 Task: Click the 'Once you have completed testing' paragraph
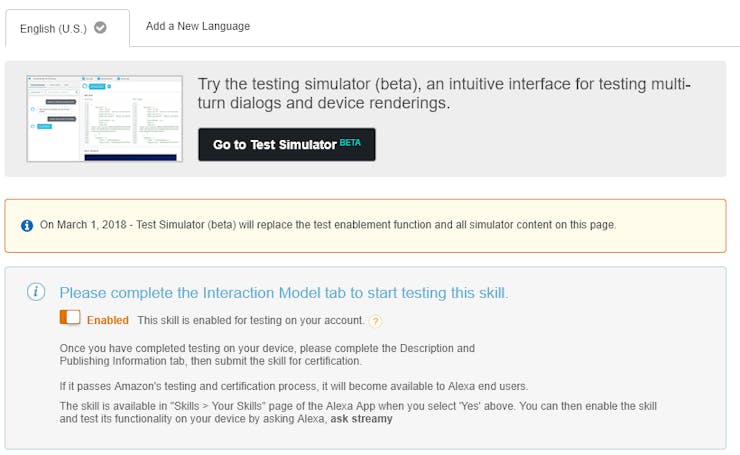(x=267, y=354)
